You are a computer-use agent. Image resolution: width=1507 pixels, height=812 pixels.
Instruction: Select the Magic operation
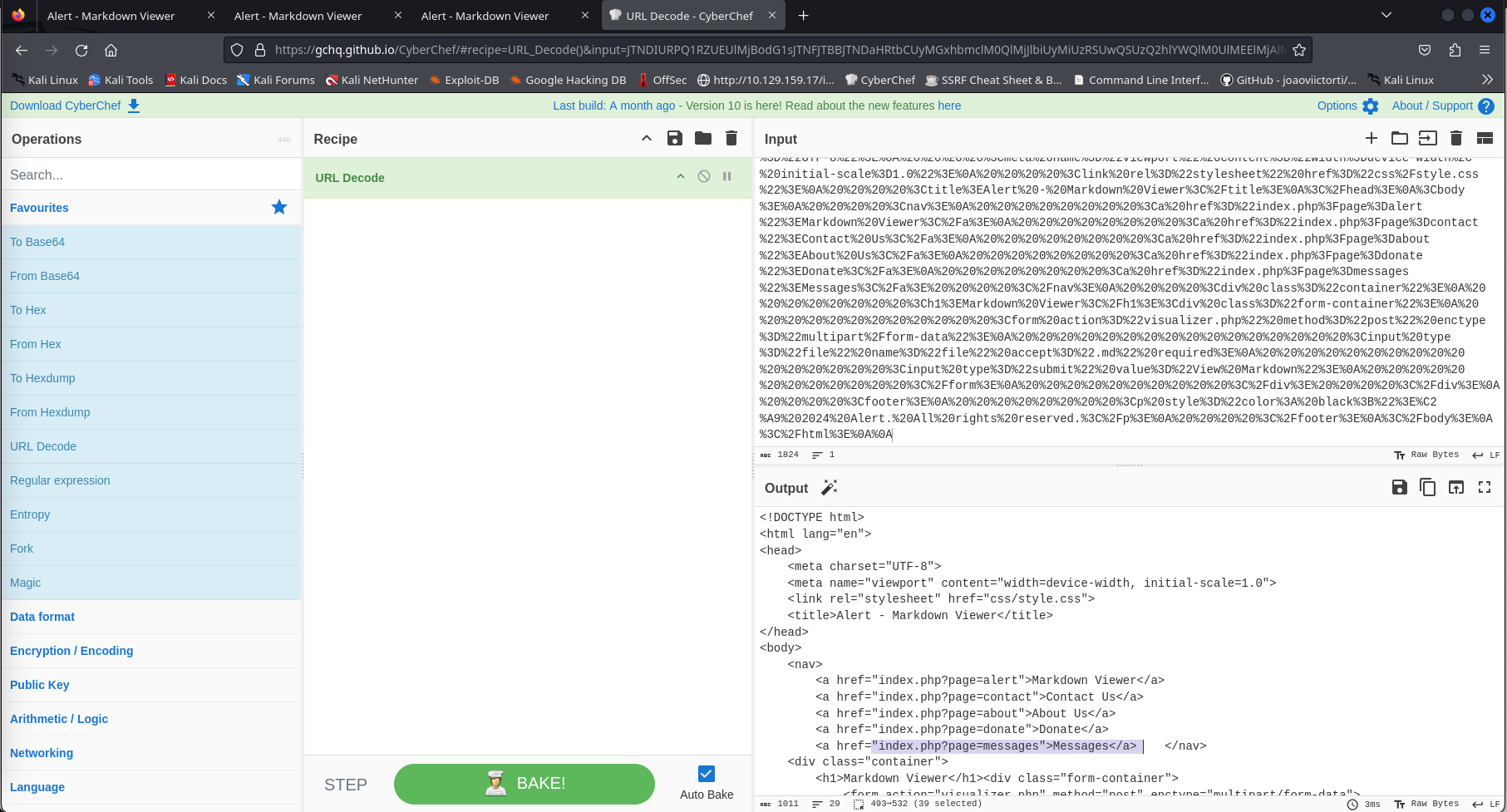(x=151, y=583)
